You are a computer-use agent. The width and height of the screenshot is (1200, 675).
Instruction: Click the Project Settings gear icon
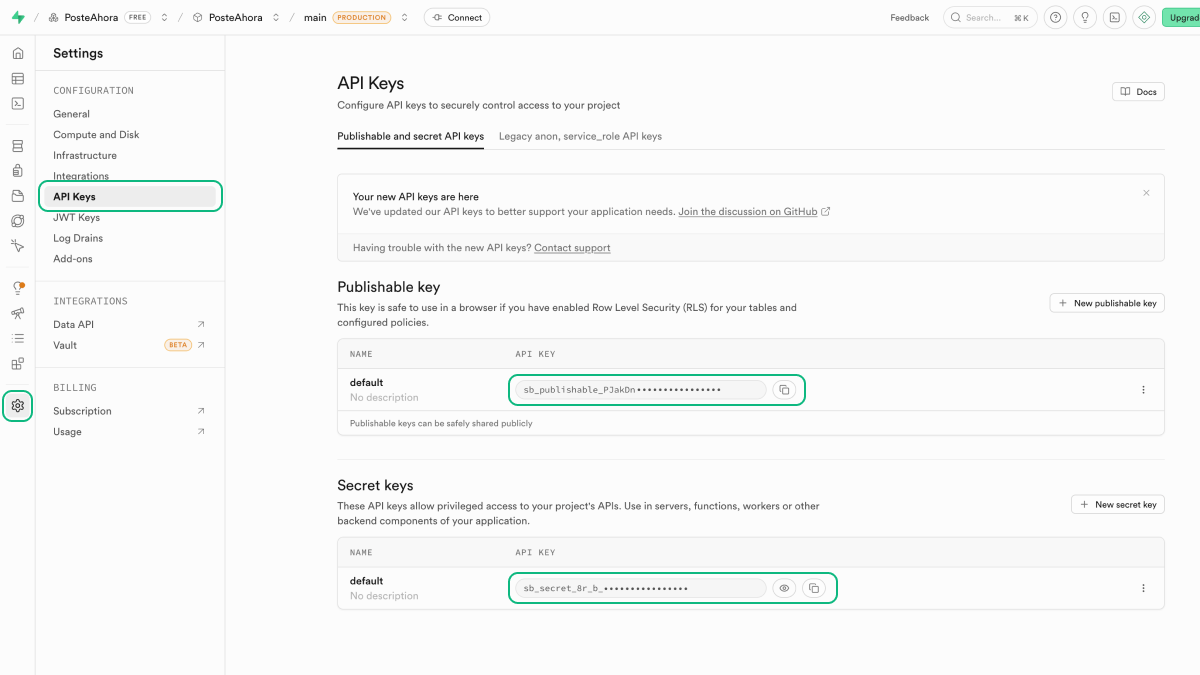click(17, 405)
